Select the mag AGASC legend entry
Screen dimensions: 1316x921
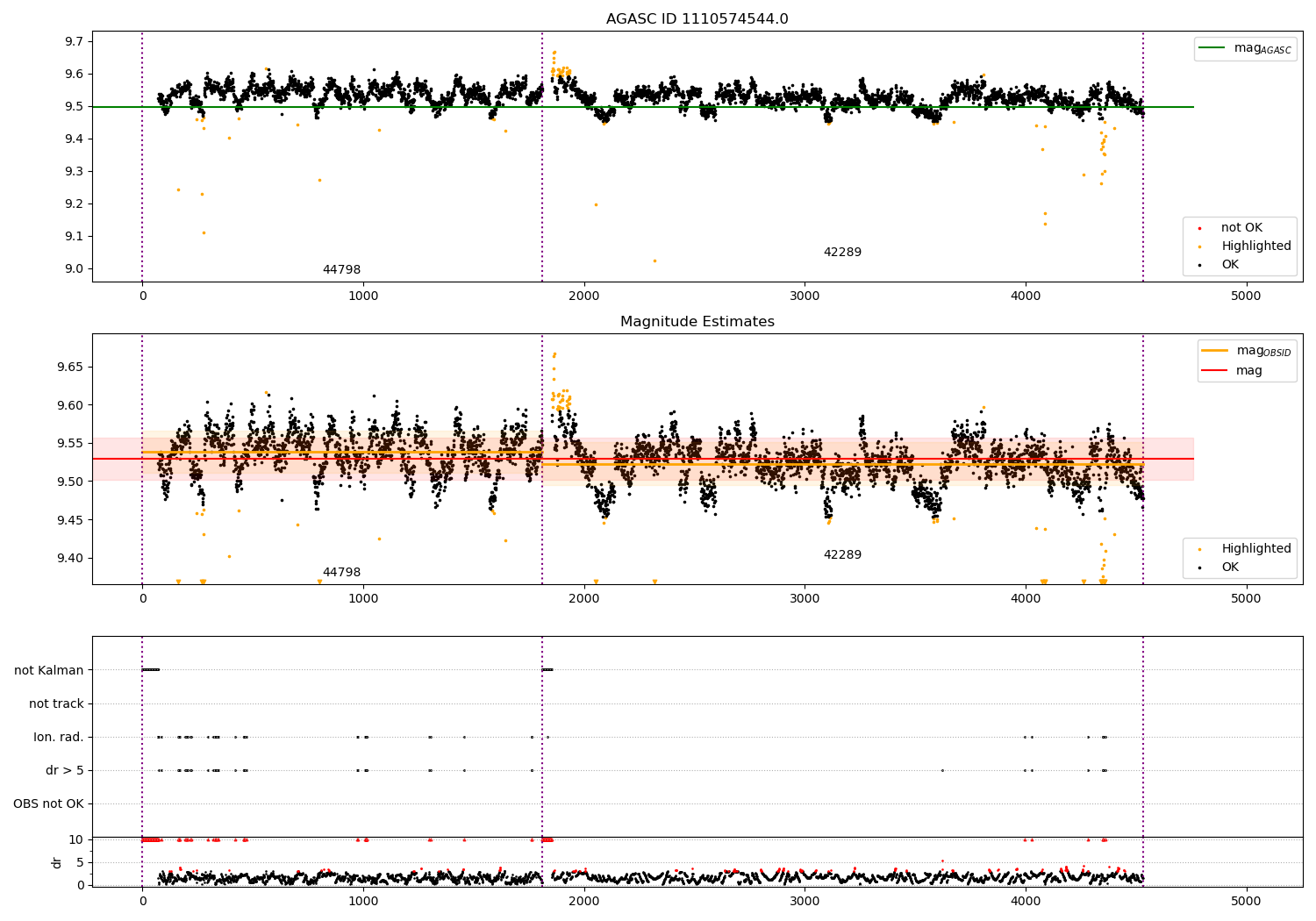pos(1245,48)
